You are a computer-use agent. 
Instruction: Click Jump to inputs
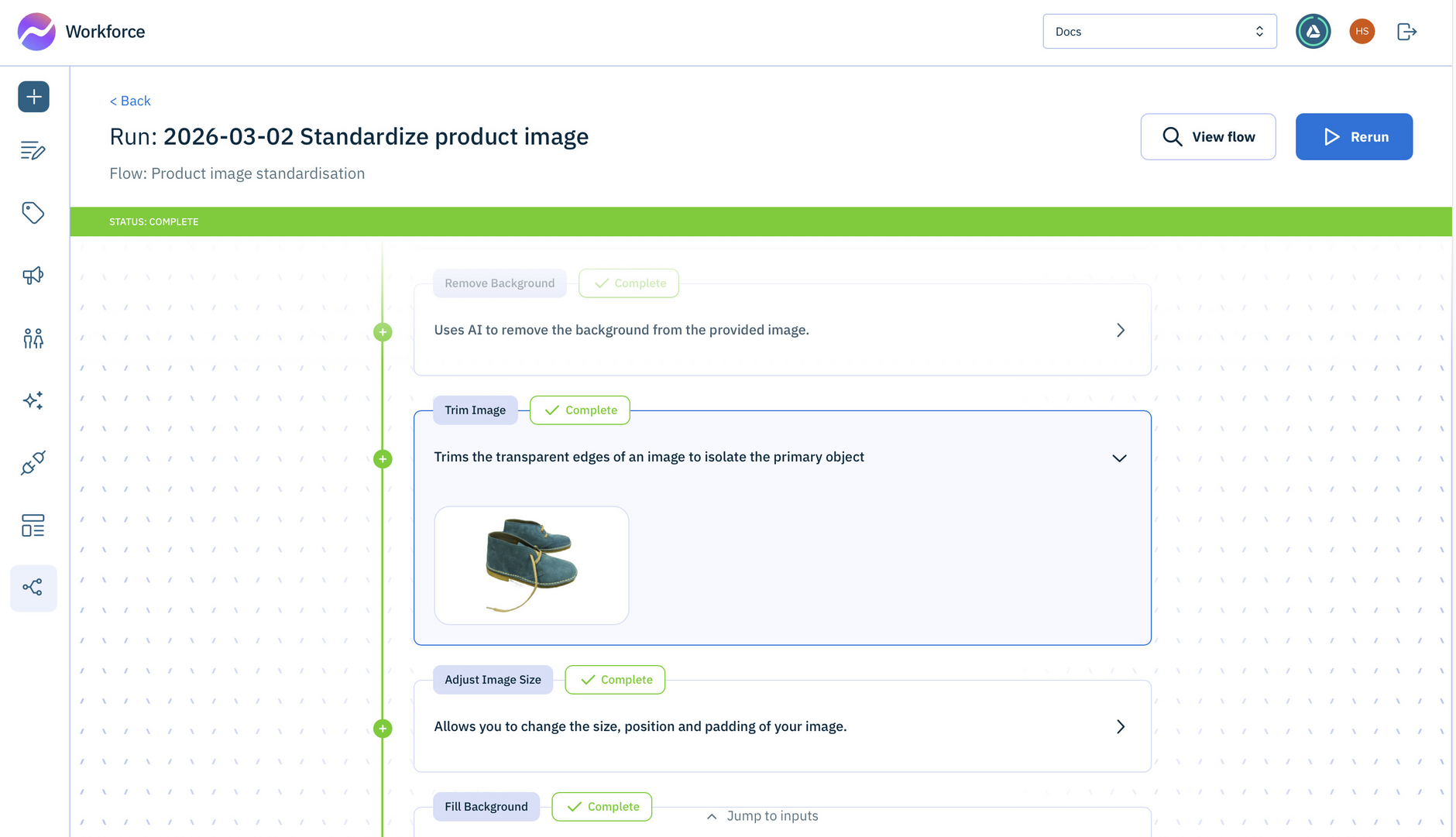coord(763,816)
